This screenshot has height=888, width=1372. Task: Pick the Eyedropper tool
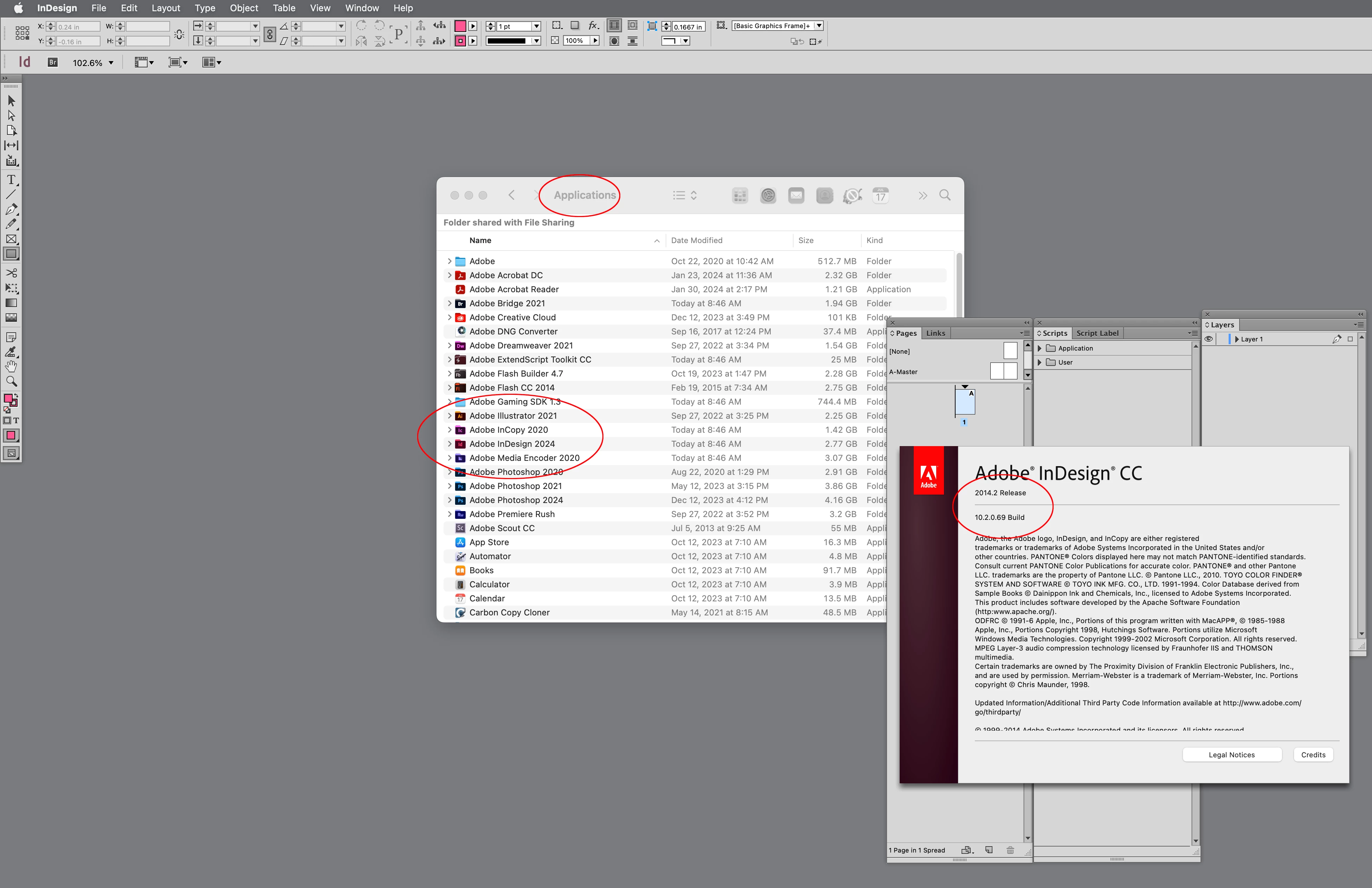coord(11,352)
